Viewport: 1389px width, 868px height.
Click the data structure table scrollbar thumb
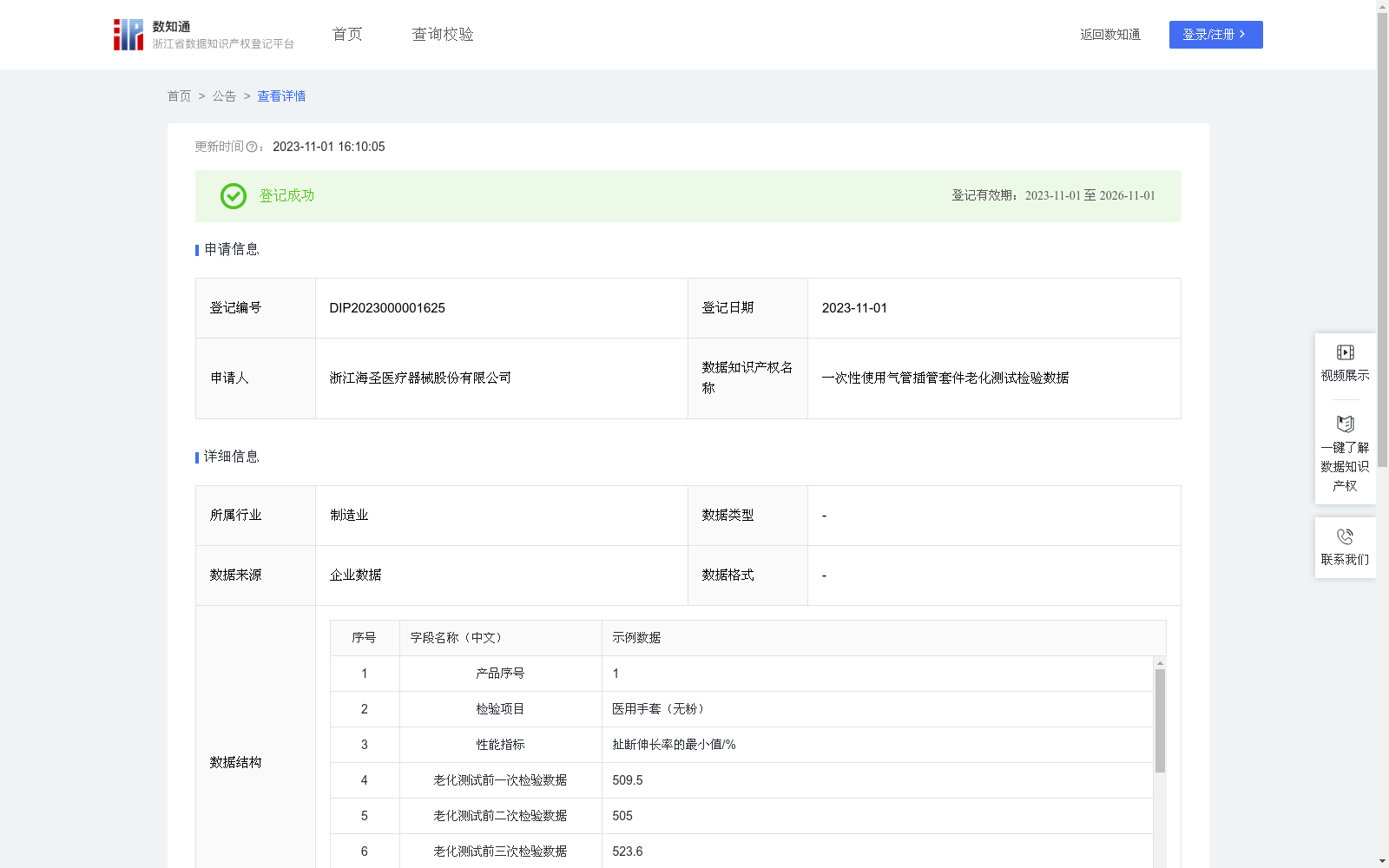[1160, 720]
